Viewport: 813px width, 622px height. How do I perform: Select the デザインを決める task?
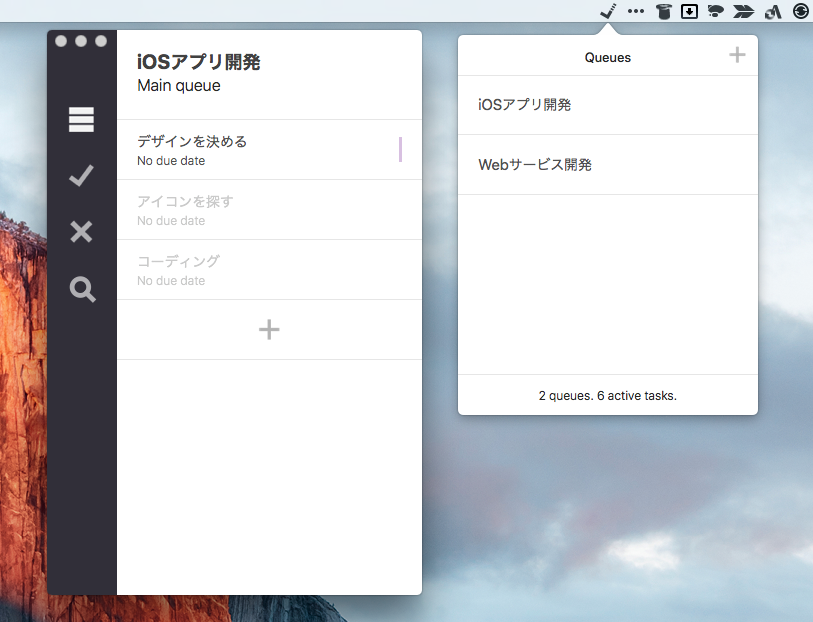coord(269,150)
